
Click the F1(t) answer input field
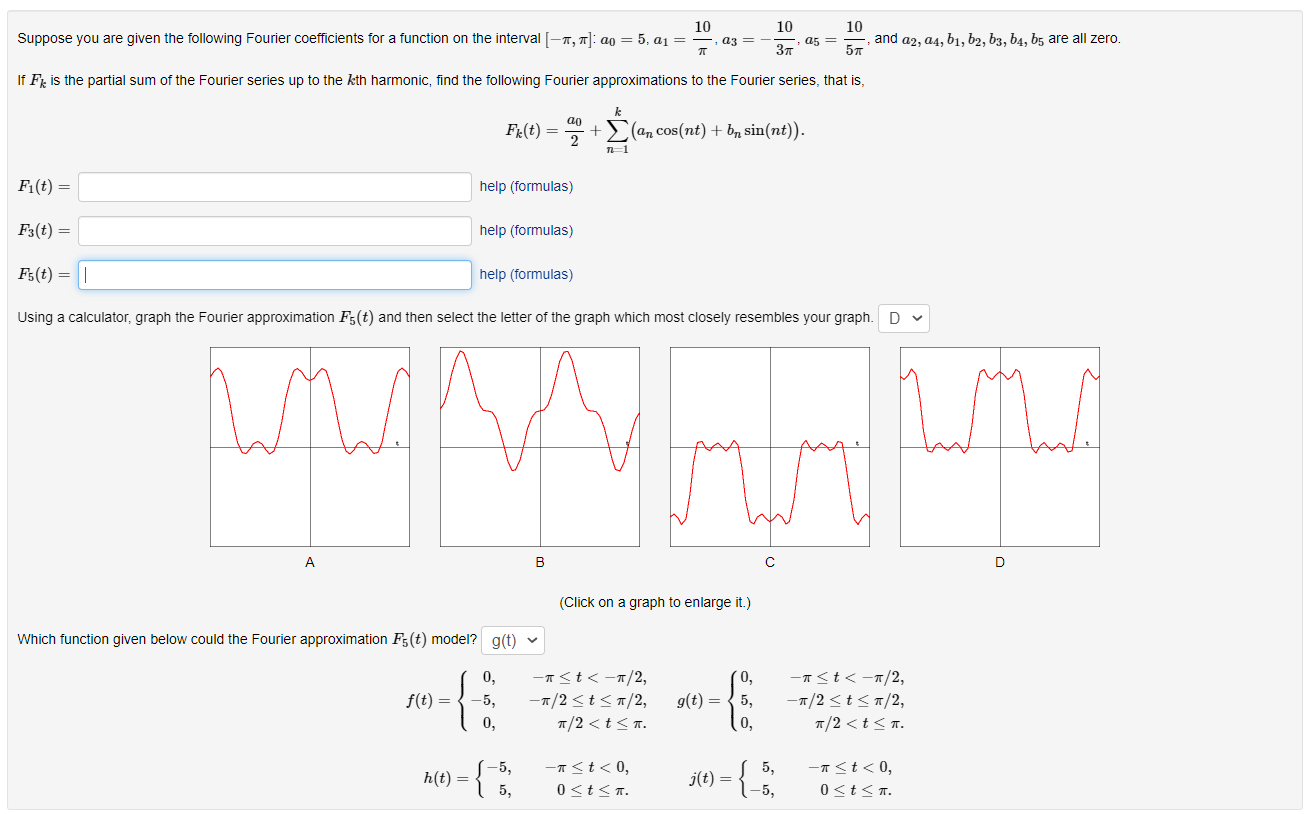[274, 187]
